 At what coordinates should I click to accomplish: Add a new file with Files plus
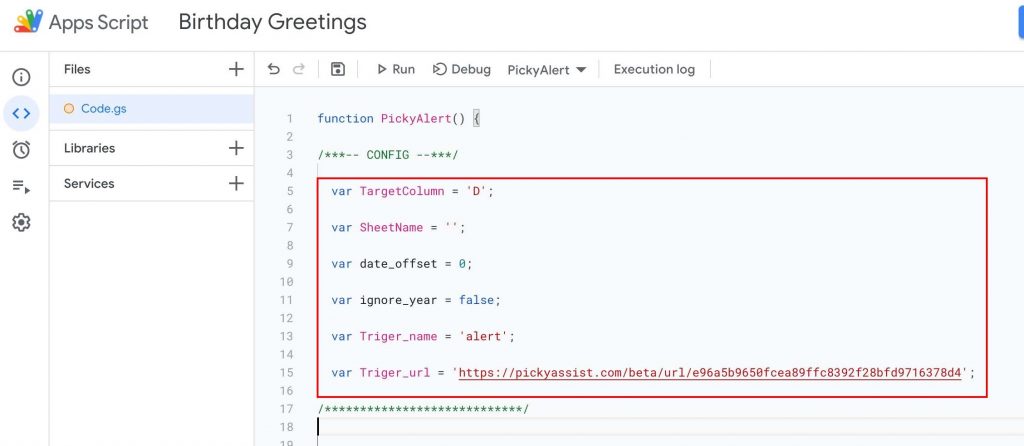click(x=236, y=69)
